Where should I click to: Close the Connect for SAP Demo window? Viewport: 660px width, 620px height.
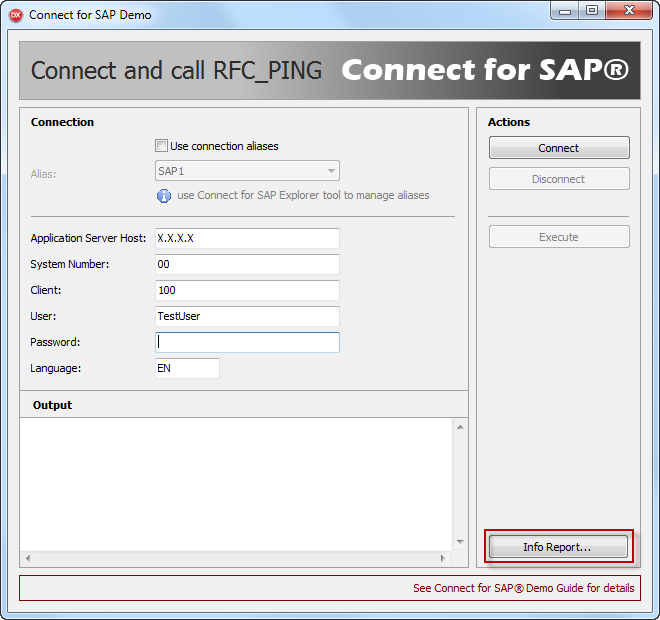[629, 11]
